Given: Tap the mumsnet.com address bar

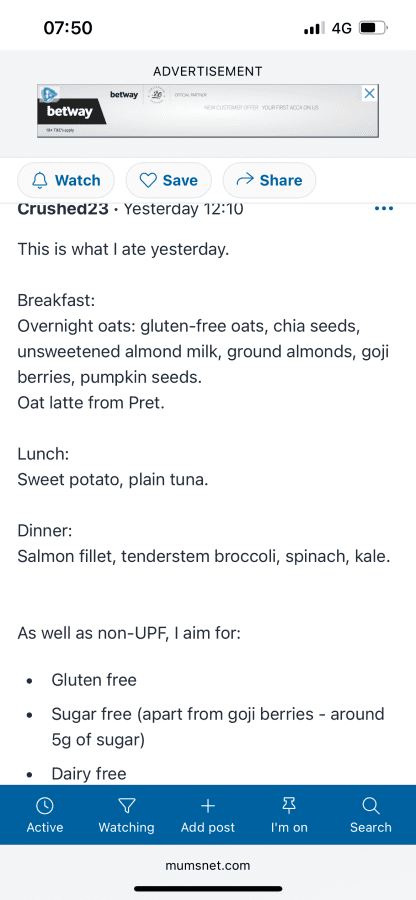Looking at the screenshot, I should 208,866.
